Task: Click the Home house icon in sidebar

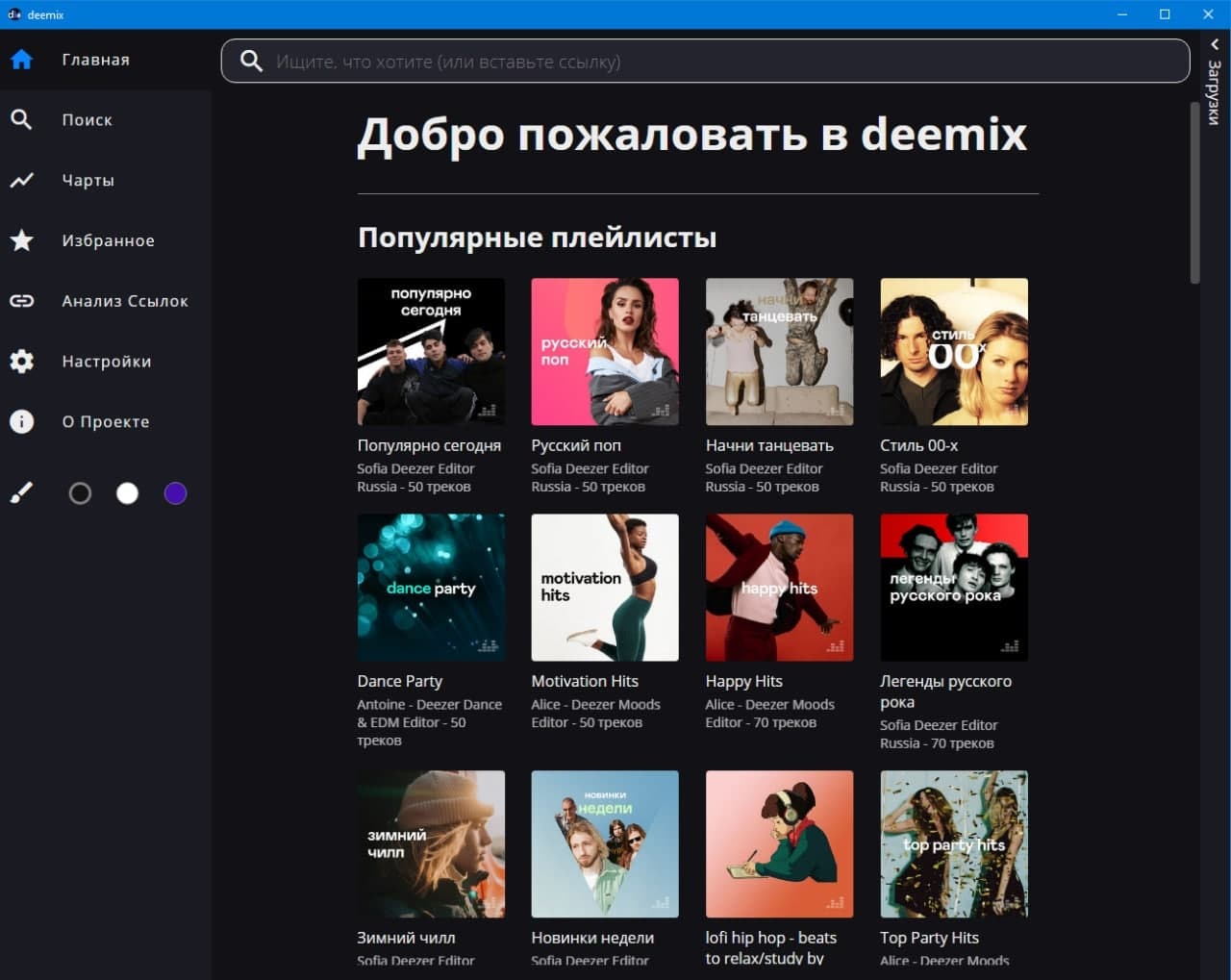Action: tap(21, 60)
